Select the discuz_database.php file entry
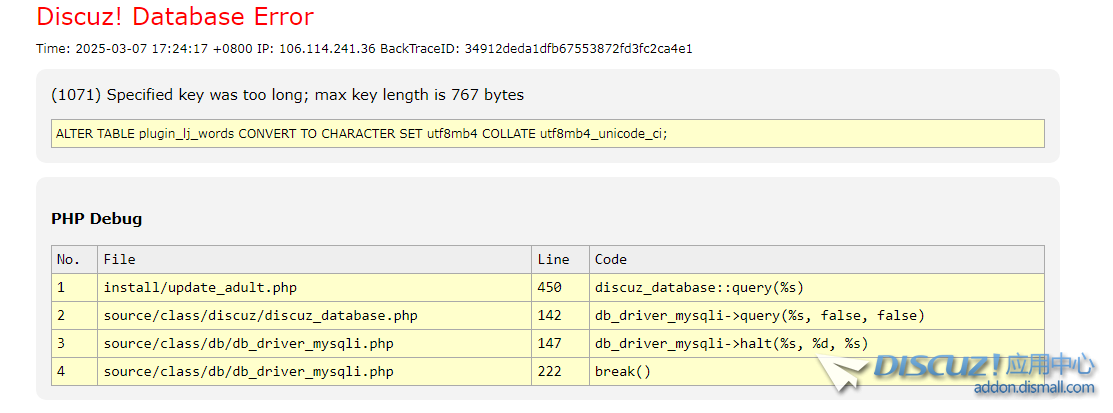This screenshot has width=1113, height=413. [260, 315]
